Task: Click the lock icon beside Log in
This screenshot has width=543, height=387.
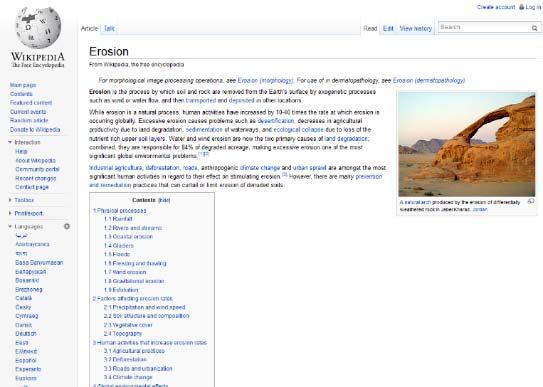Action: point(522,7)
